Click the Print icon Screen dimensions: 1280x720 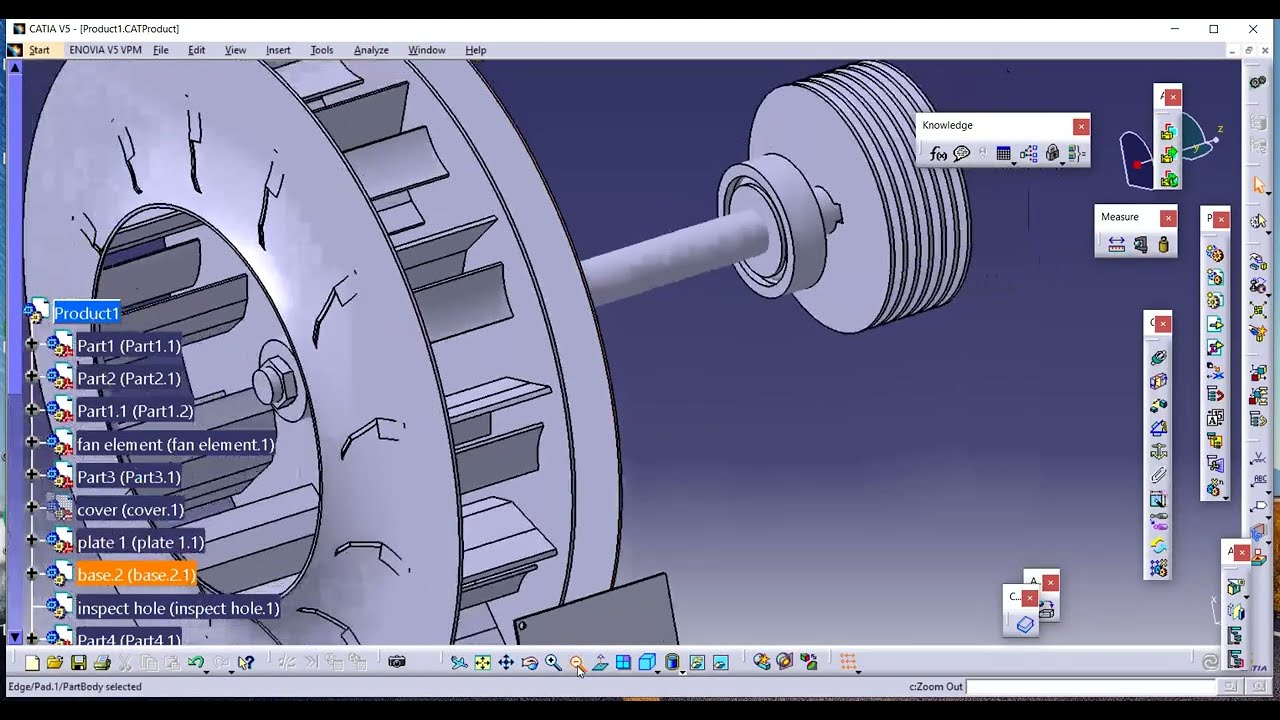click(x=101, y=662)
